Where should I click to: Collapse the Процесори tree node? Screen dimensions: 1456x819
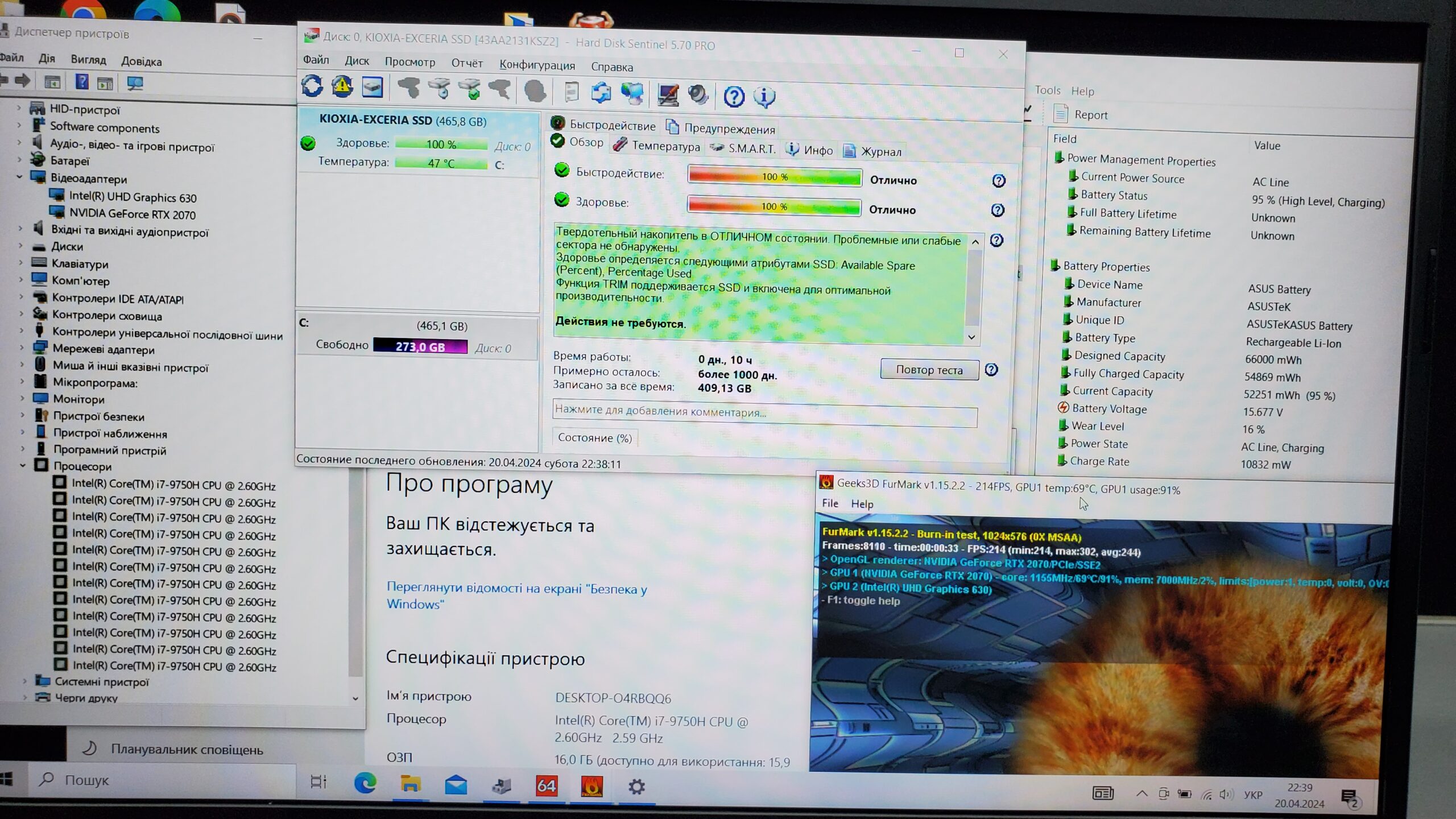pyautogui.click(x=23, y=466)
